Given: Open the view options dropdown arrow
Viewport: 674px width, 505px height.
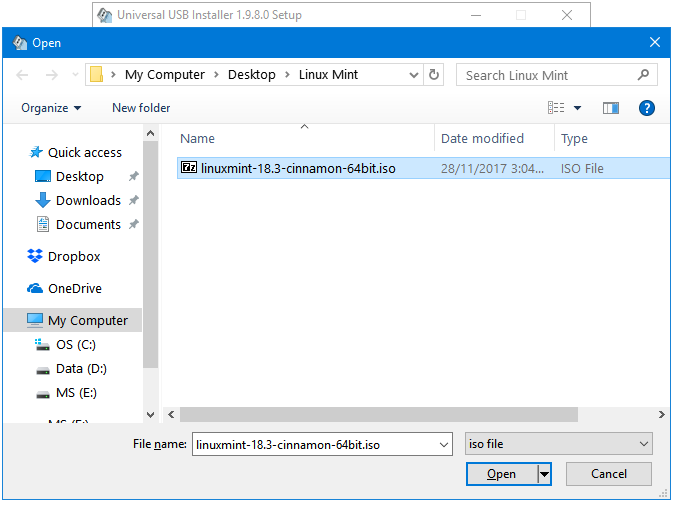Looking at the screenshot, I should pos(577,108).
